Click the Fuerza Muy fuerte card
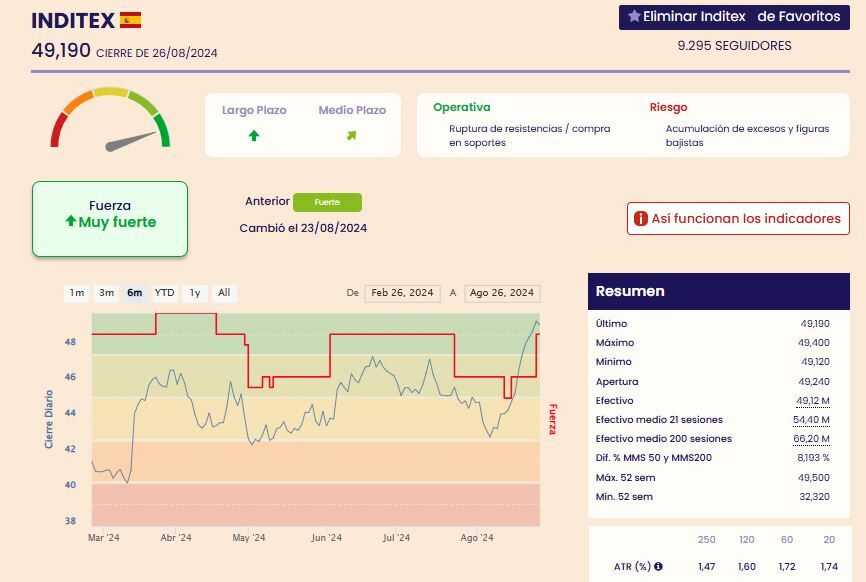 [x=110, y=219]
